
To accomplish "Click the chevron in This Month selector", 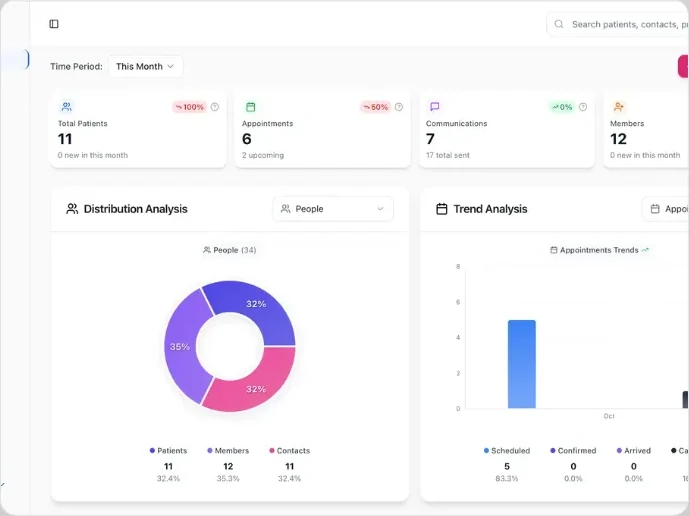I will pyautogui.click(x=171, y=66).
